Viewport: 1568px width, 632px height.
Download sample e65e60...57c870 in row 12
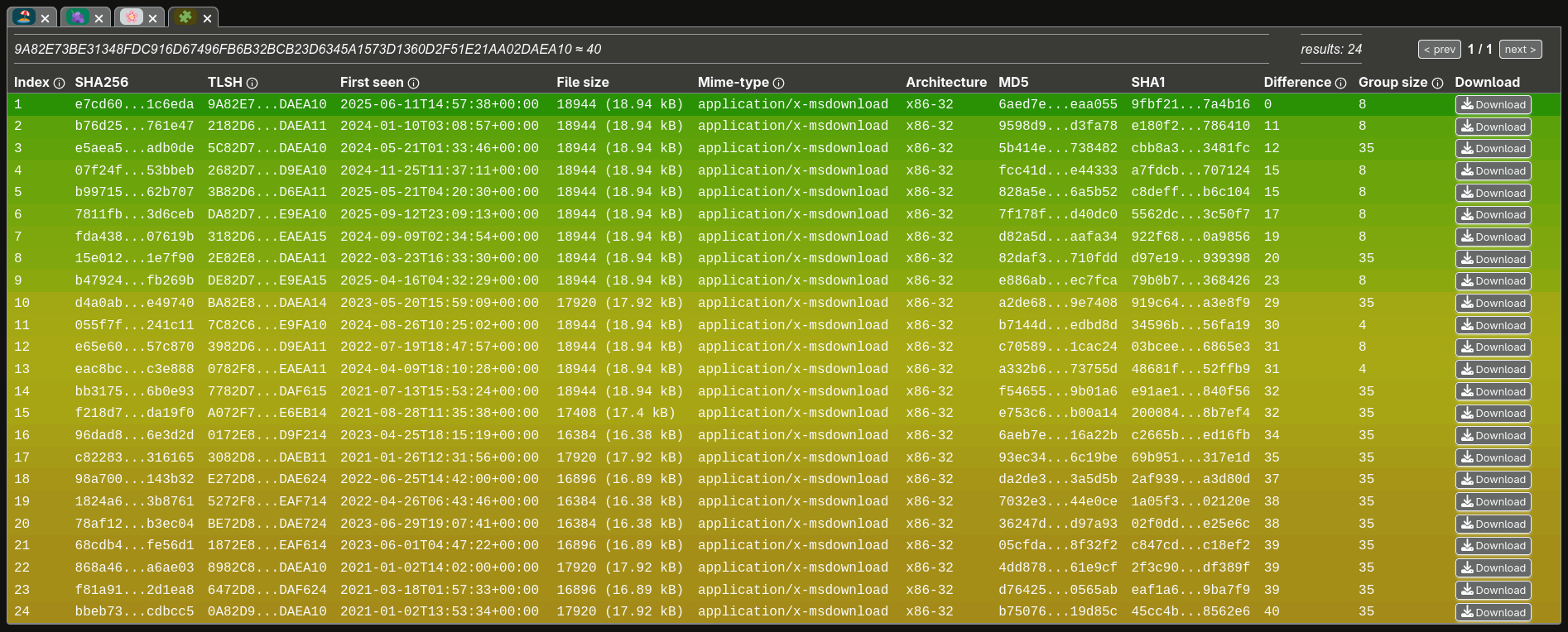click(x=1493, y=347)
